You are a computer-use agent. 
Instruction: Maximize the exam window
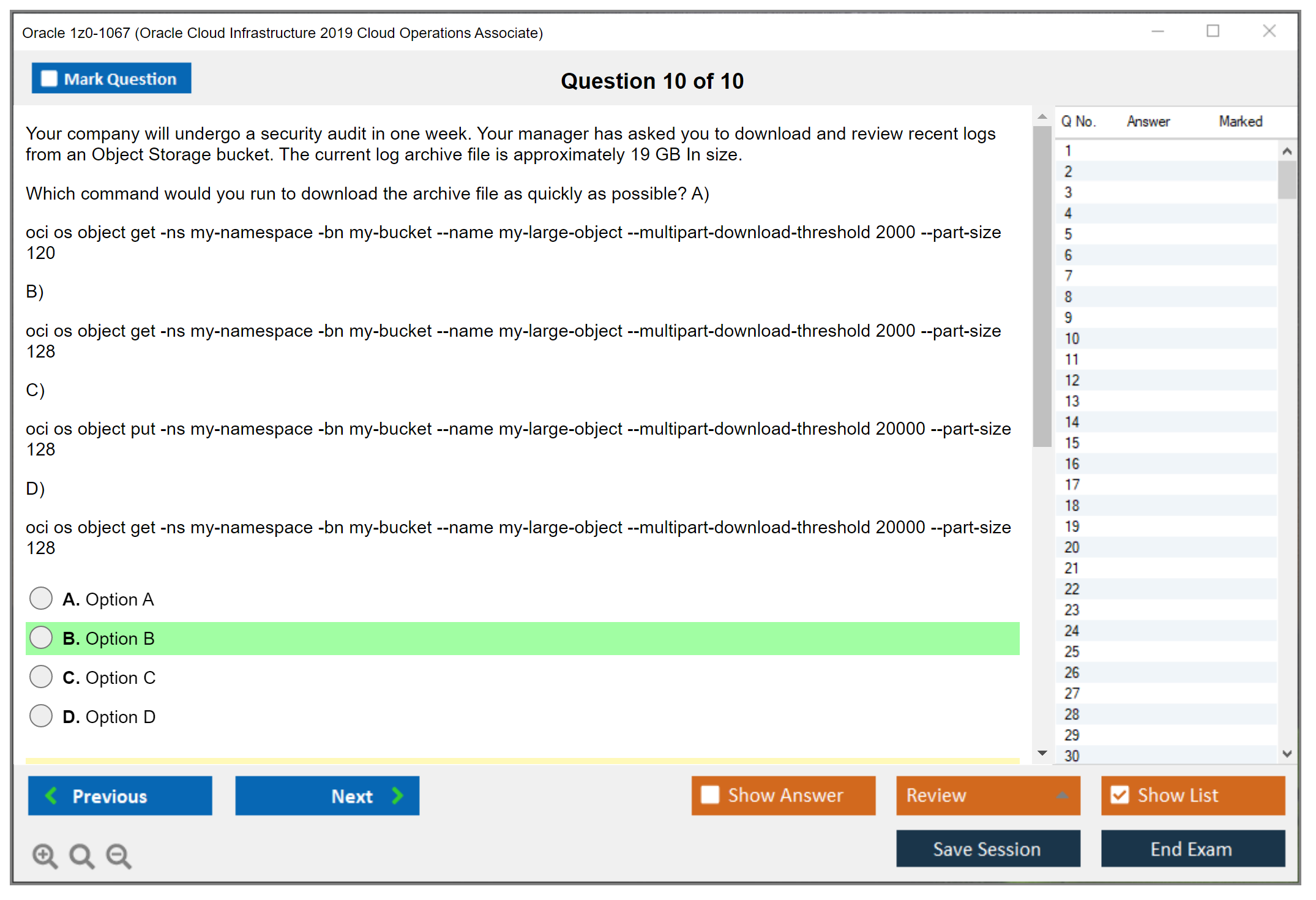click(1213, 31)
